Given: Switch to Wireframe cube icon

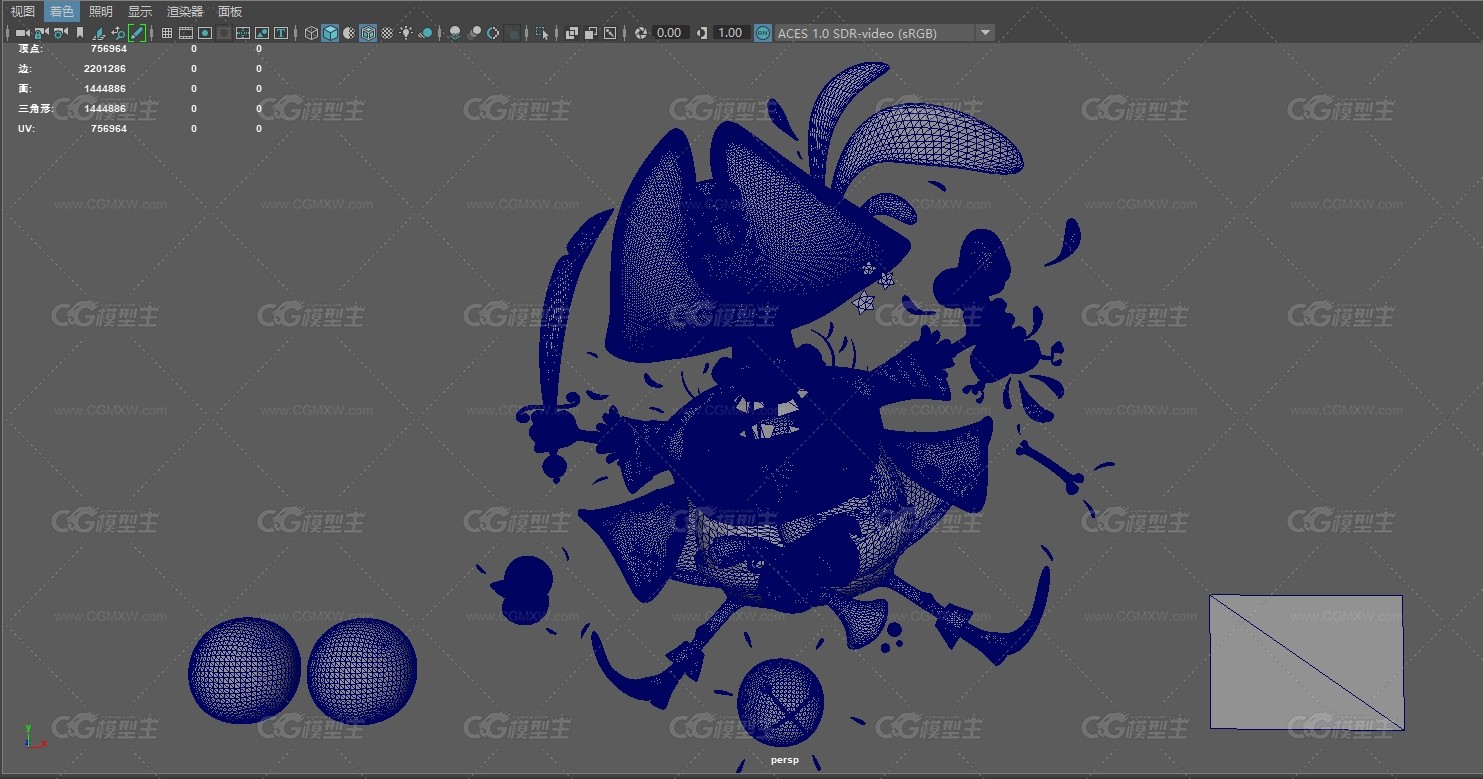Looking at the screenshot, I should coord(311,33).
